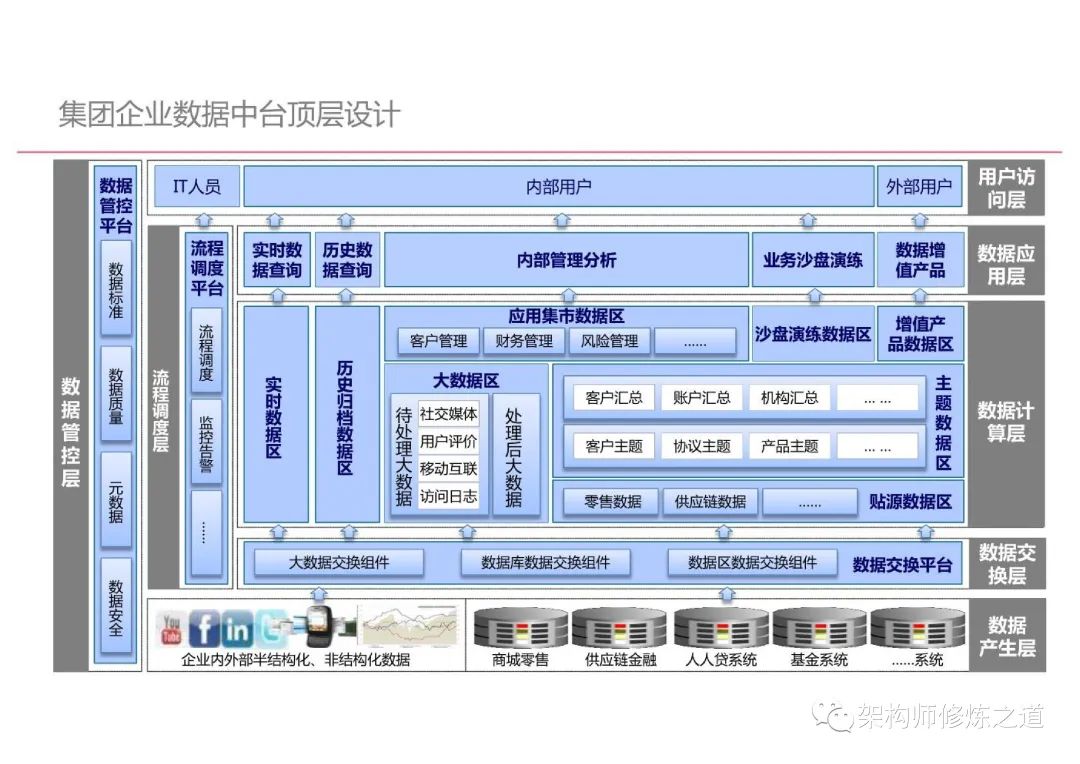1080x764 pixels.
Task: Click the 社交媒体 item
Action: pyautogui.click(x=448, y=413)
